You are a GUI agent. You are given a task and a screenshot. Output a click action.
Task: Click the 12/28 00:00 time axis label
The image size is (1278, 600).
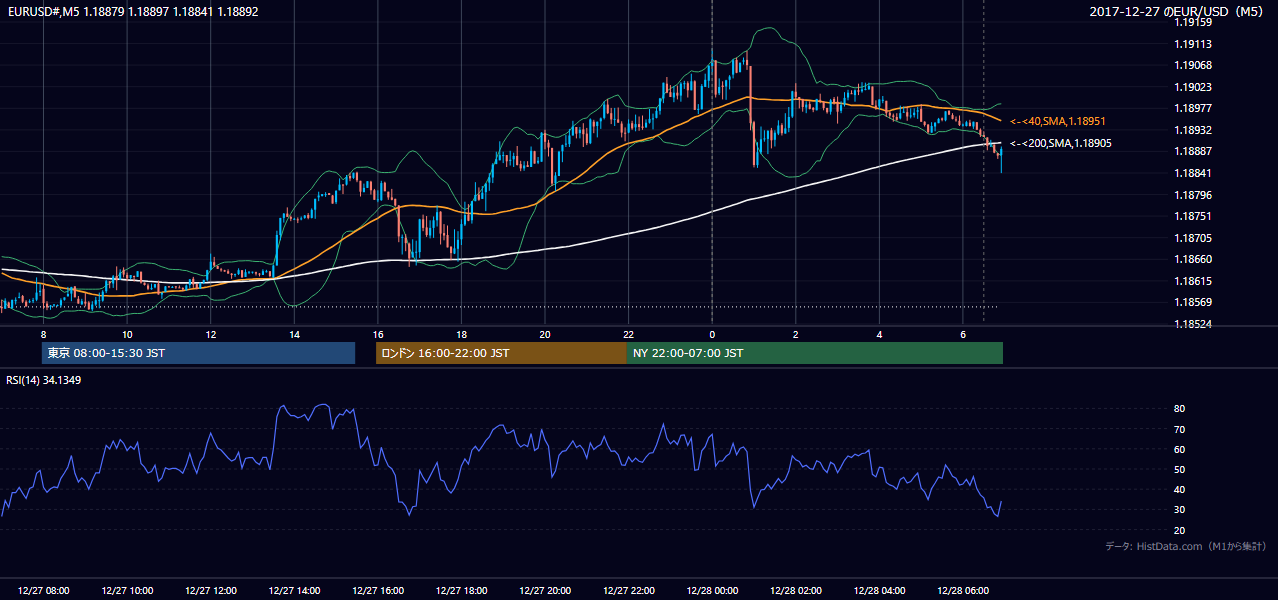click(712, 591)
